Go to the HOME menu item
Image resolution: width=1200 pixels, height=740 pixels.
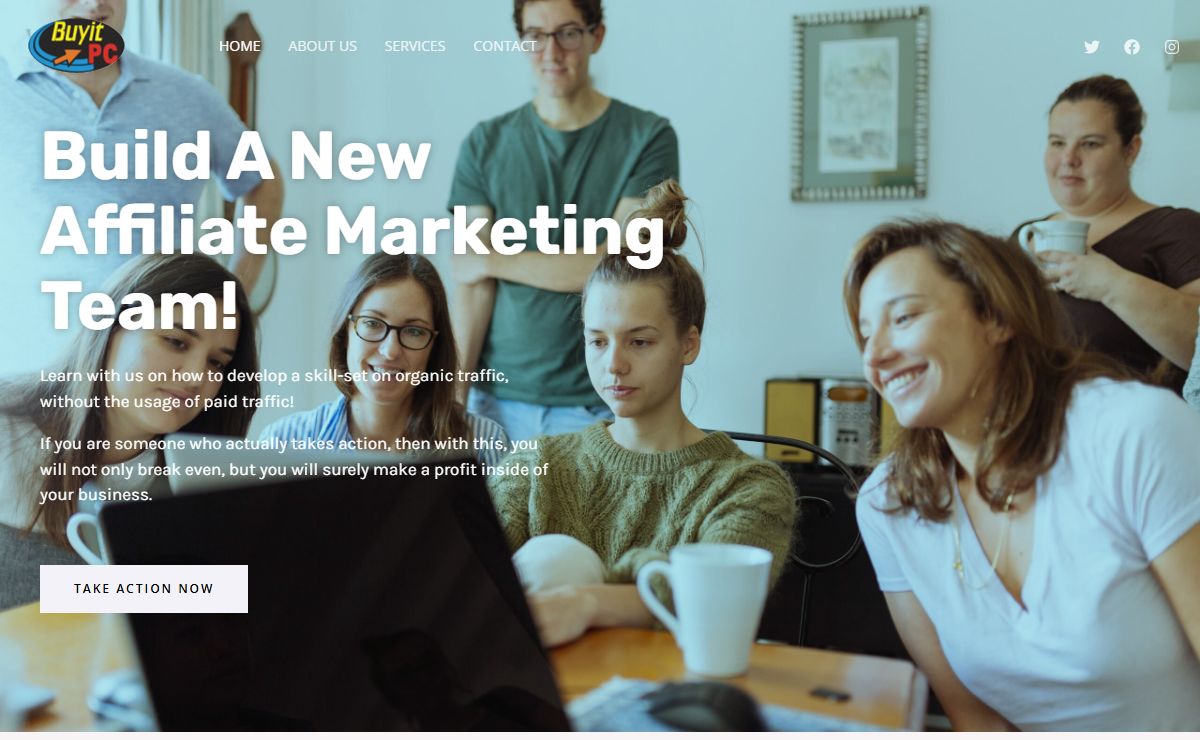point(240,46)
